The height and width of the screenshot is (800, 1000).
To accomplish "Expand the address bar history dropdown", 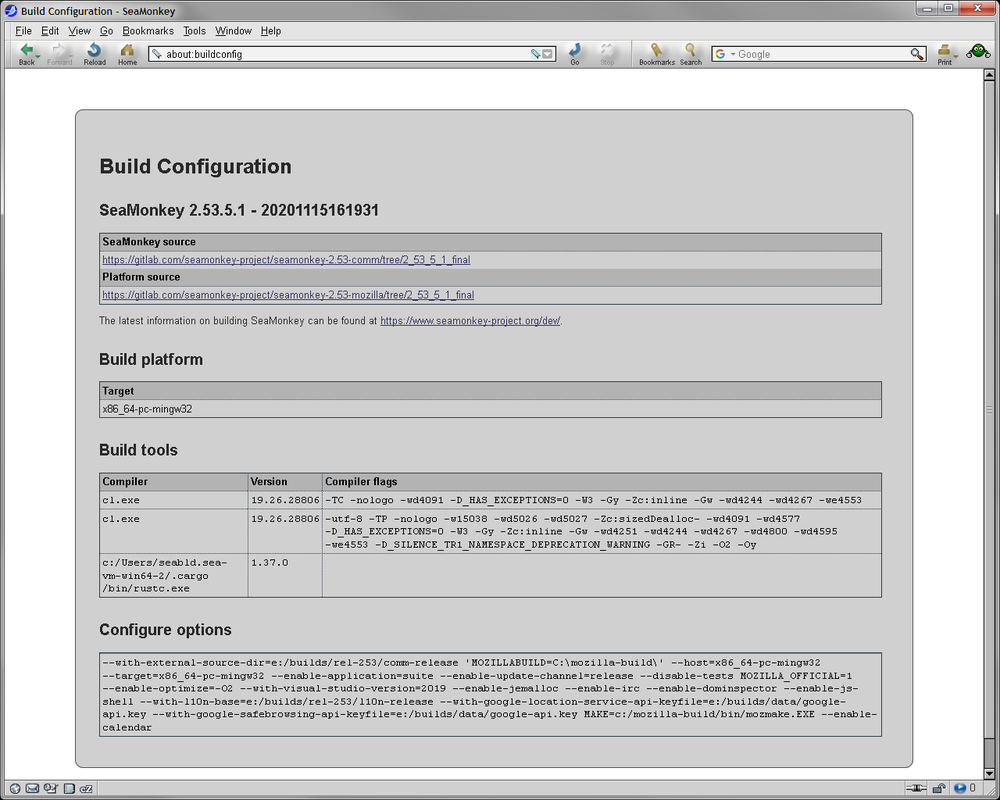I will (547, 54).
